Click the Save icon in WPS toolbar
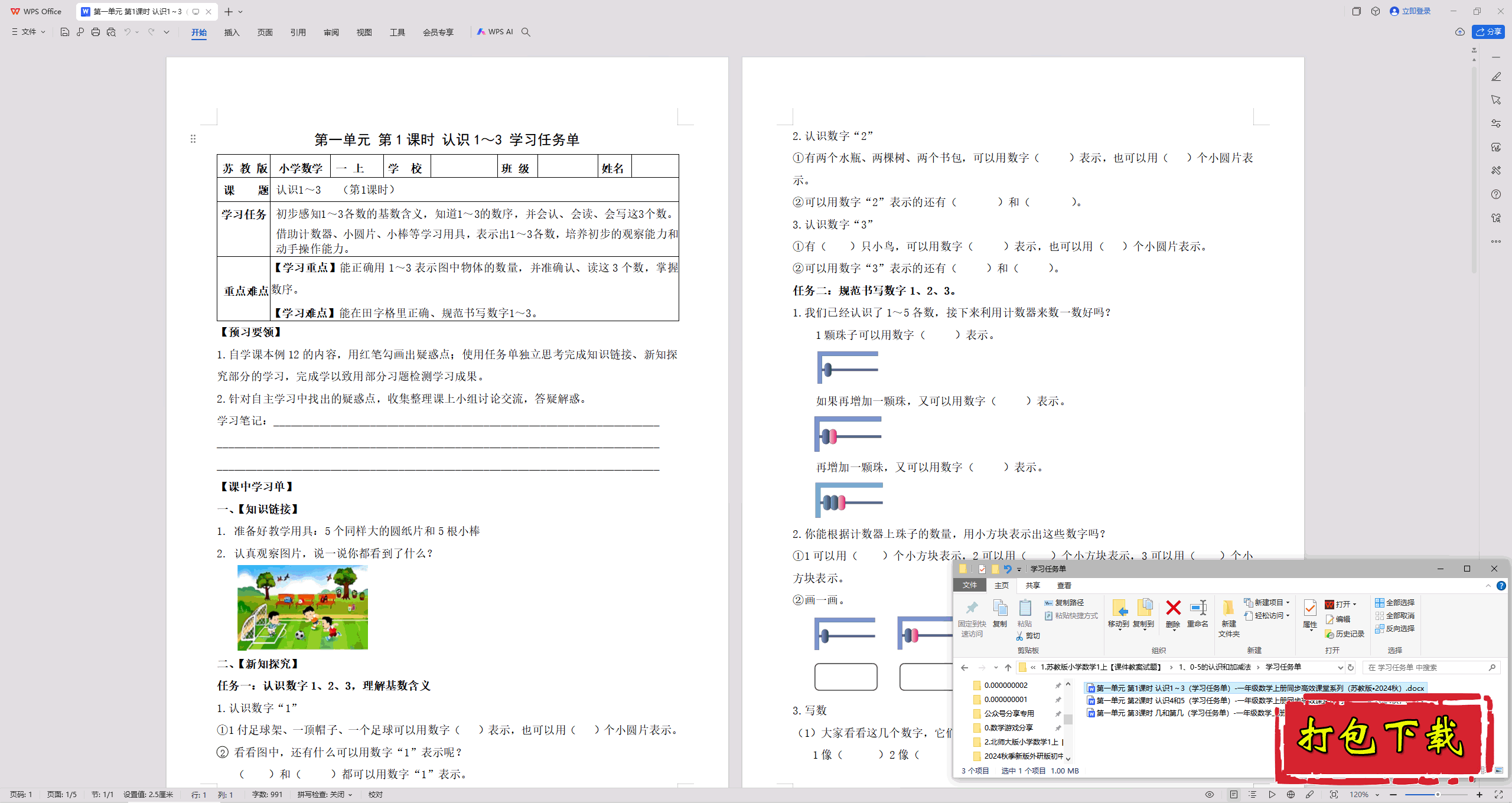Screen dimensions: 1512x803 (65, 32)
